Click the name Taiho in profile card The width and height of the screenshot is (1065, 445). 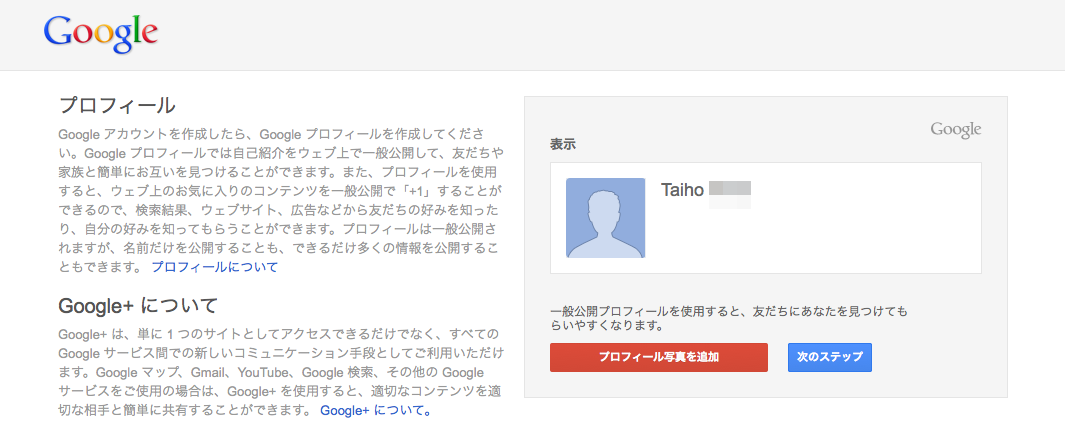(x=682, y=190)
